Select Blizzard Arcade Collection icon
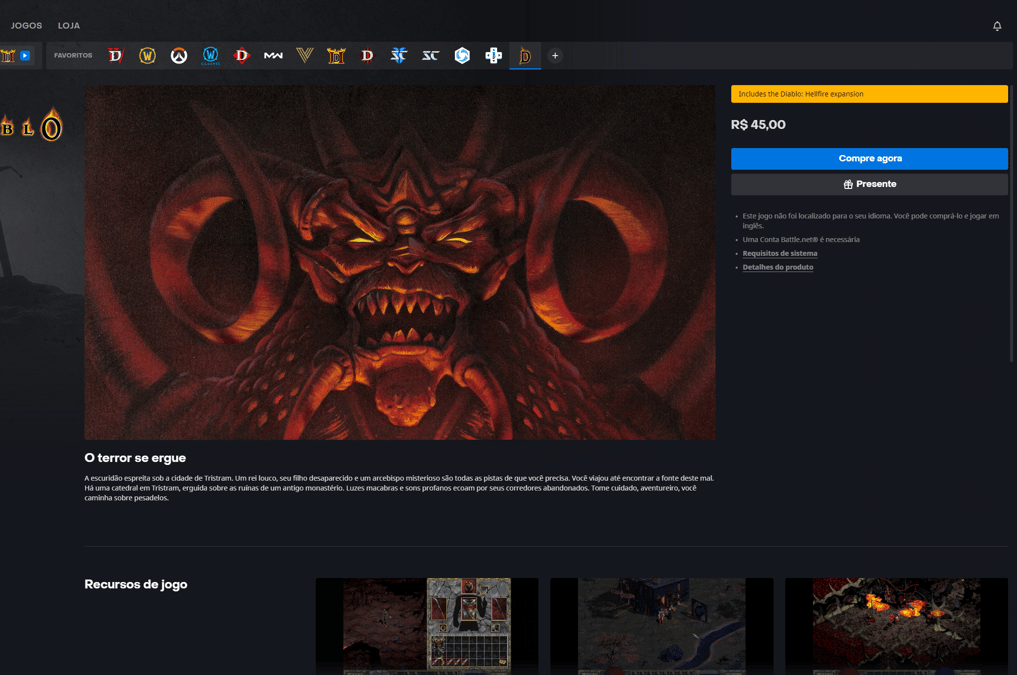The height and width of the screenshot is (675, 1017). click(494, 56)
